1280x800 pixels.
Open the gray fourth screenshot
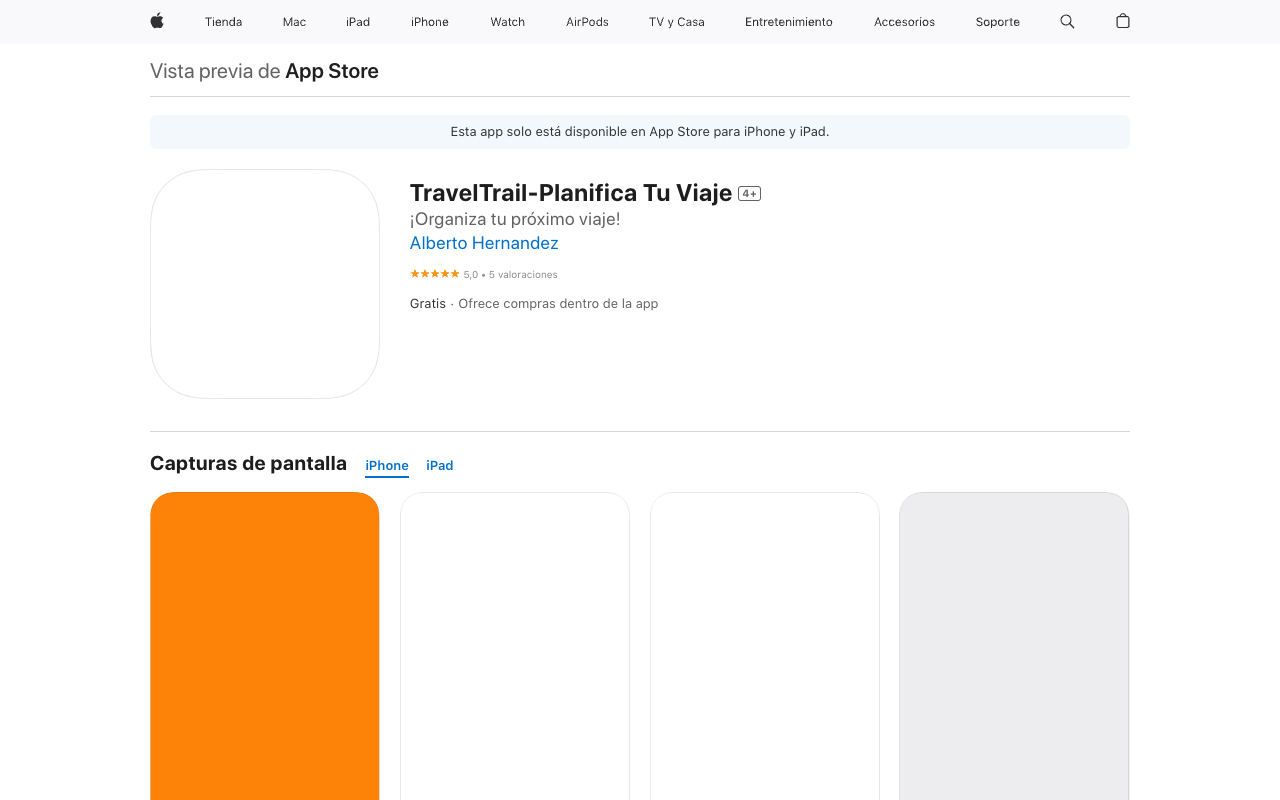(x=1014, y=646)
